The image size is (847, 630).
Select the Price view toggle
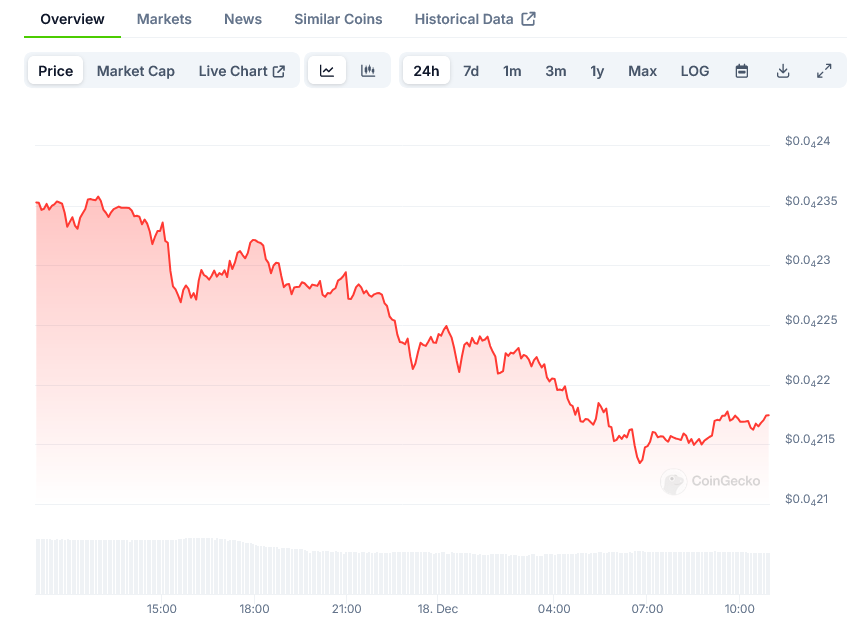[x=56, y=71]
